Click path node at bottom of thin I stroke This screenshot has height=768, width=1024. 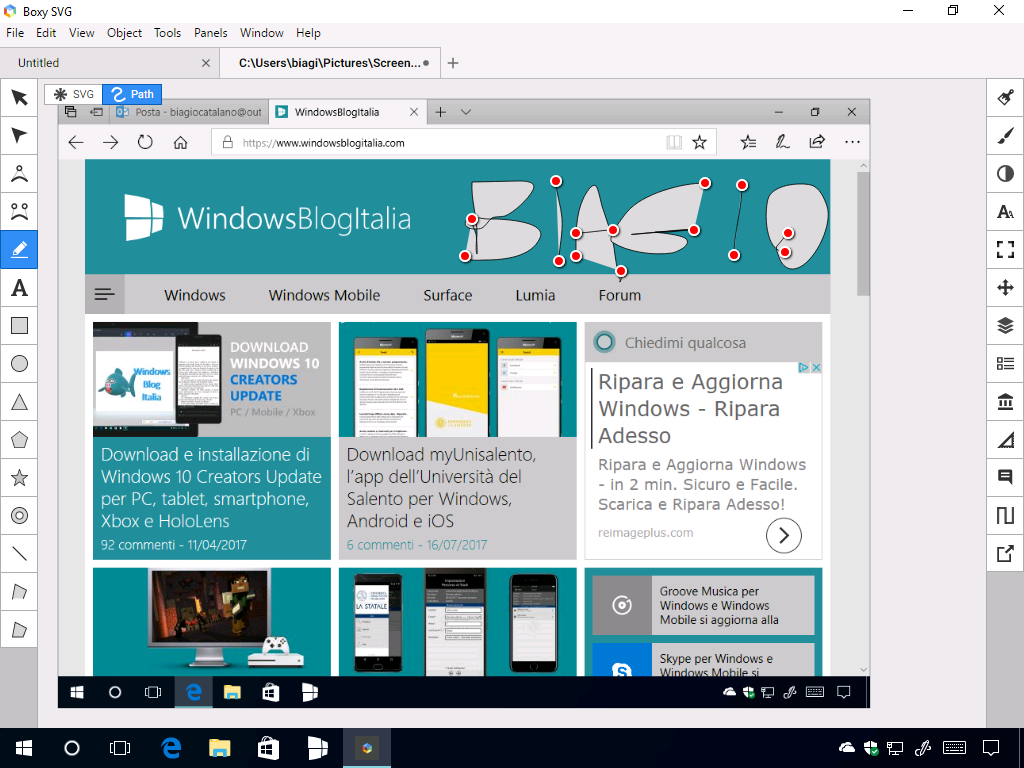(734, 255)
